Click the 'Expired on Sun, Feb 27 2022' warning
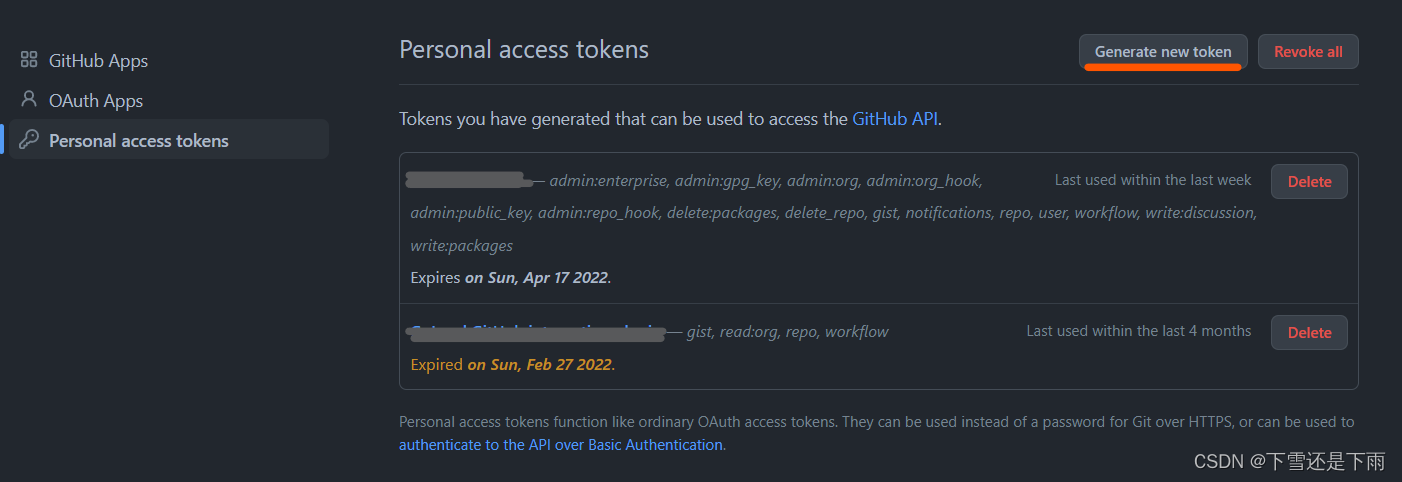Image resolution: width=1402 pixels, height=482 pixels. (x=512, y=365)
